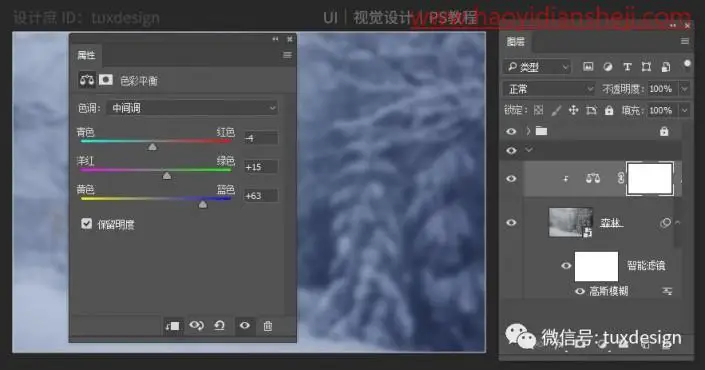Image resolution: width=705 pixels, height=370 pixels.
Task: Click the 不透明度 100% field
Action: [663, 89]
